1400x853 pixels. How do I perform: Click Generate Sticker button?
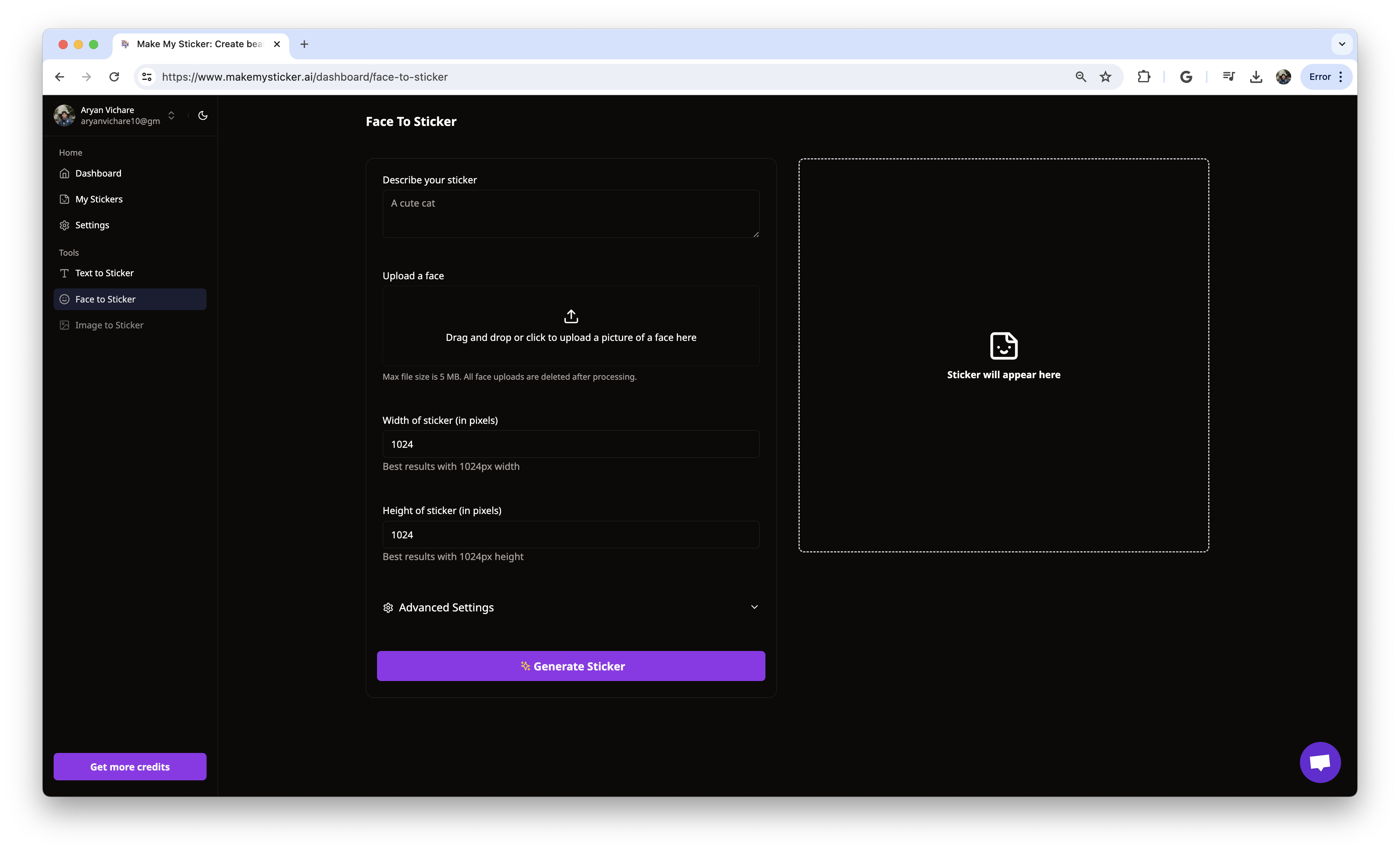(571, 666)
